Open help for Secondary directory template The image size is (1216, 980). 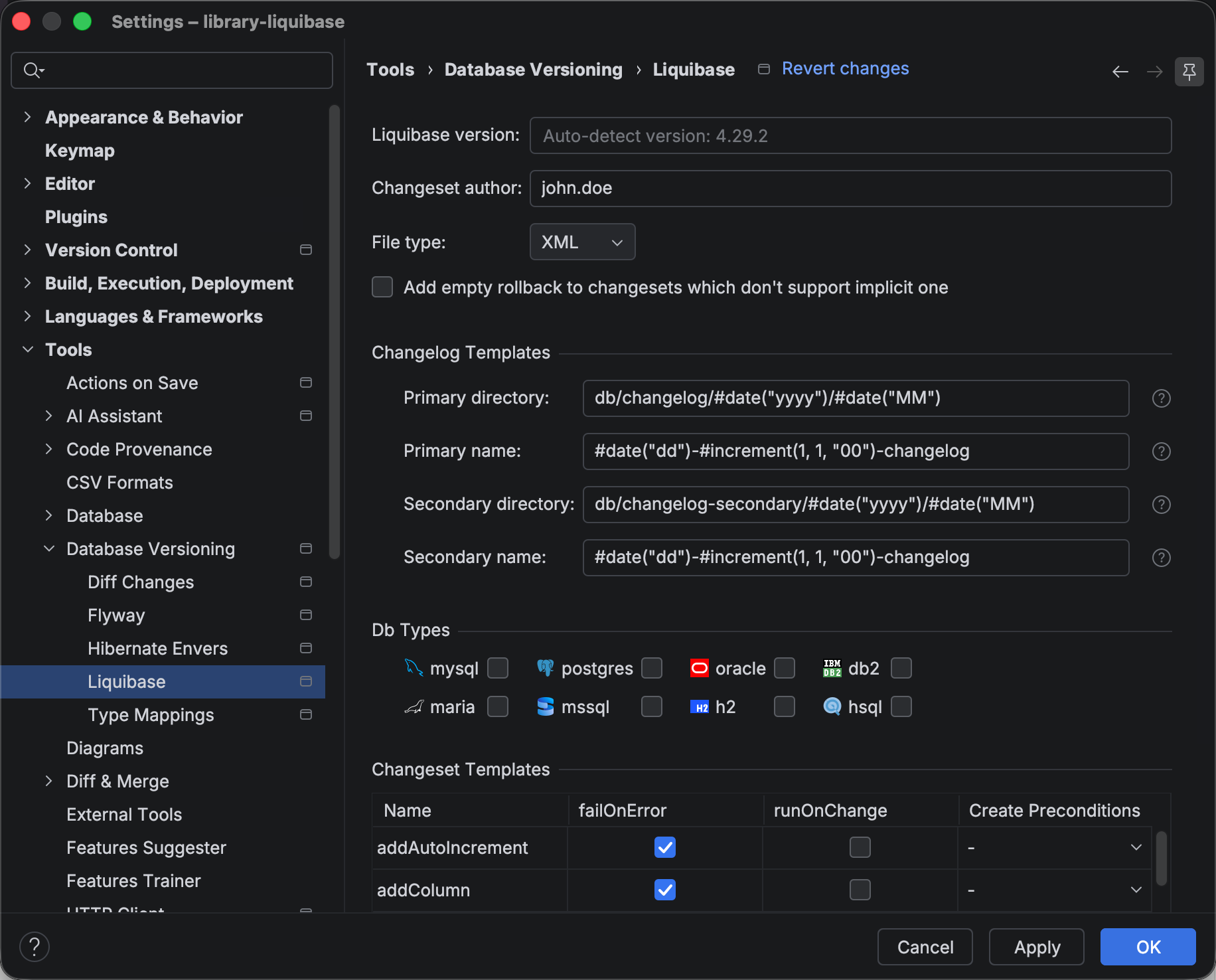[x=1162, y=505]
